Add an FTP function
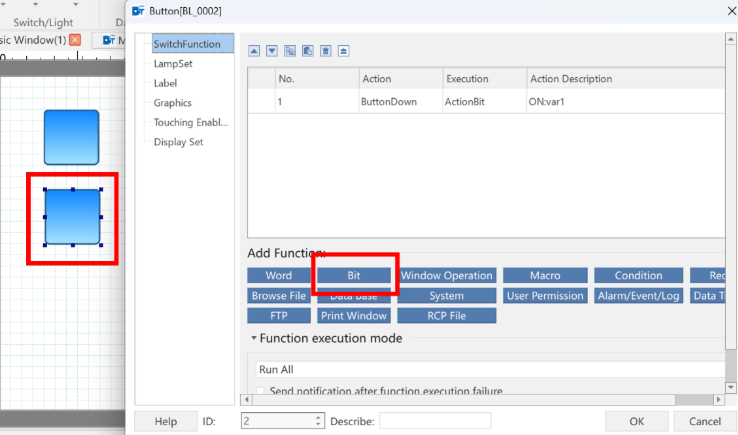Image resolution: width=738 pixels, height=435 pixels. [x=279, y=315]
